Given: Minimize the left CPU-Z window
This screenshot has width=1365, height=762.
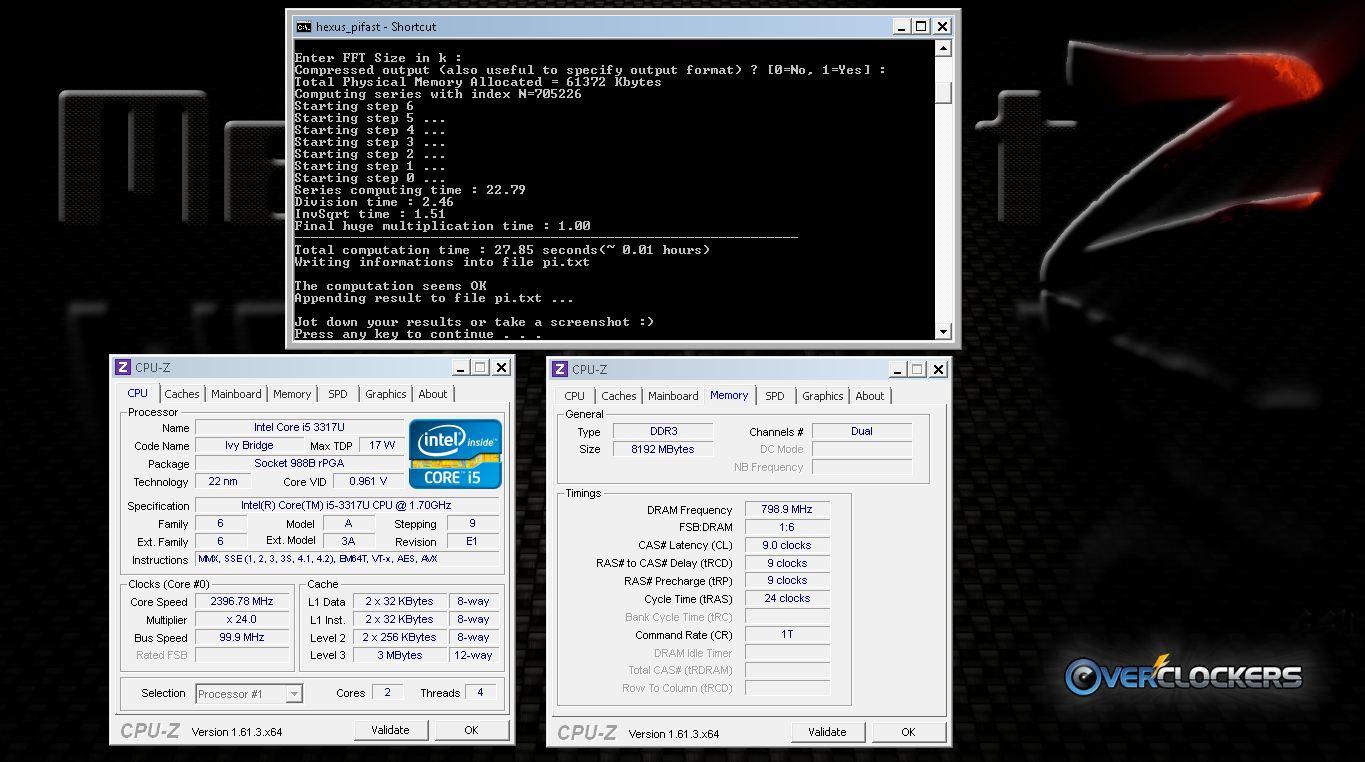Looking at the screenshot, I should [x=460, y=367].
